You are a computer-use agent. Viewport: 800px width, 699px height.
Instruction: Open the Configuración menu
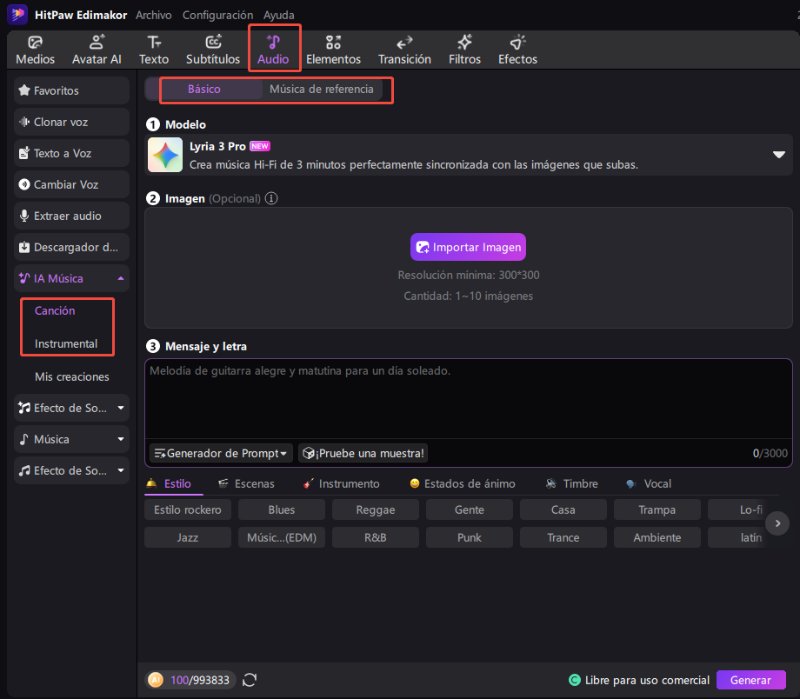pos(217,15)
